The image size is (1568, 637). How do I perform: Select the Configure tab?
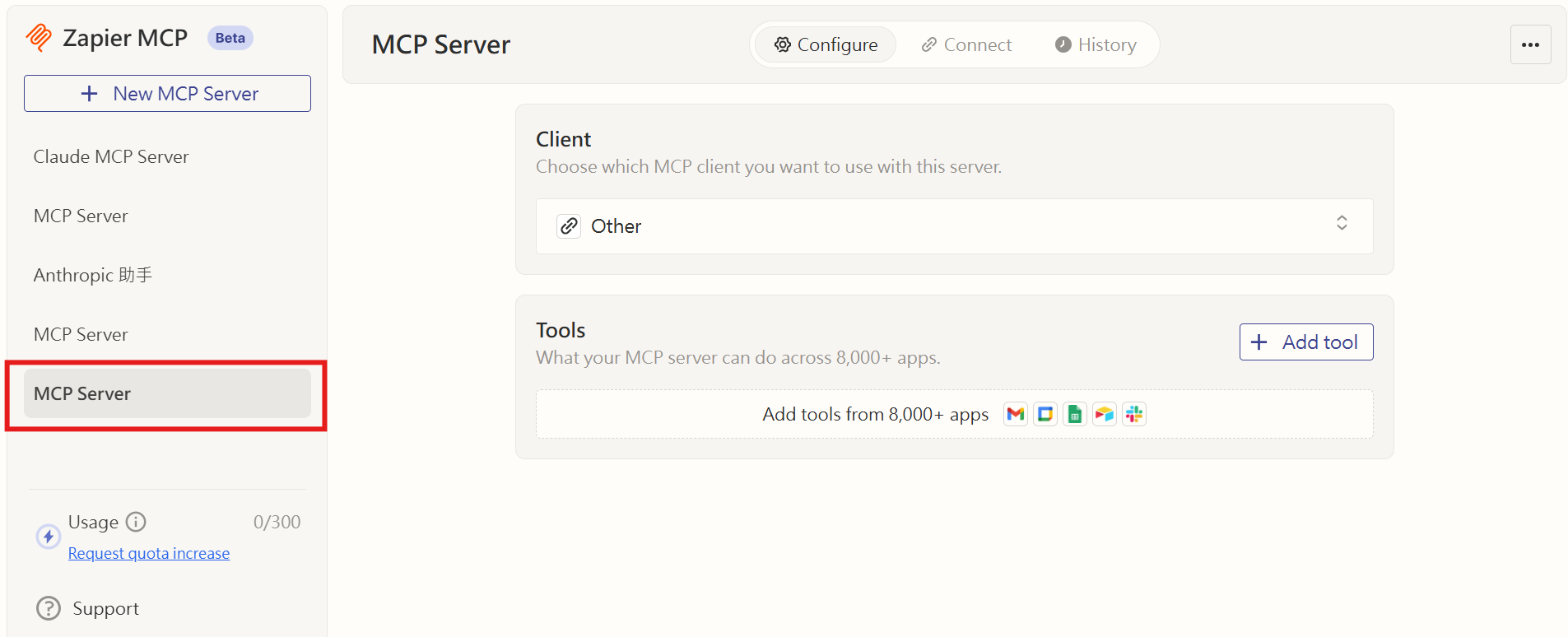[x=826, y=44]
